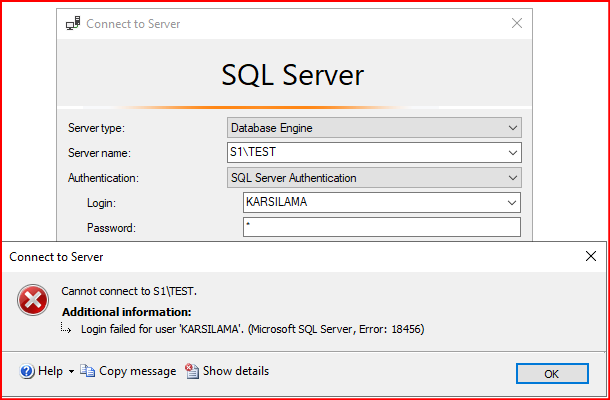The height and width of the screenshot is (400, 610).
Task: Open the Server type dropdown
Action: pos(374,128)
